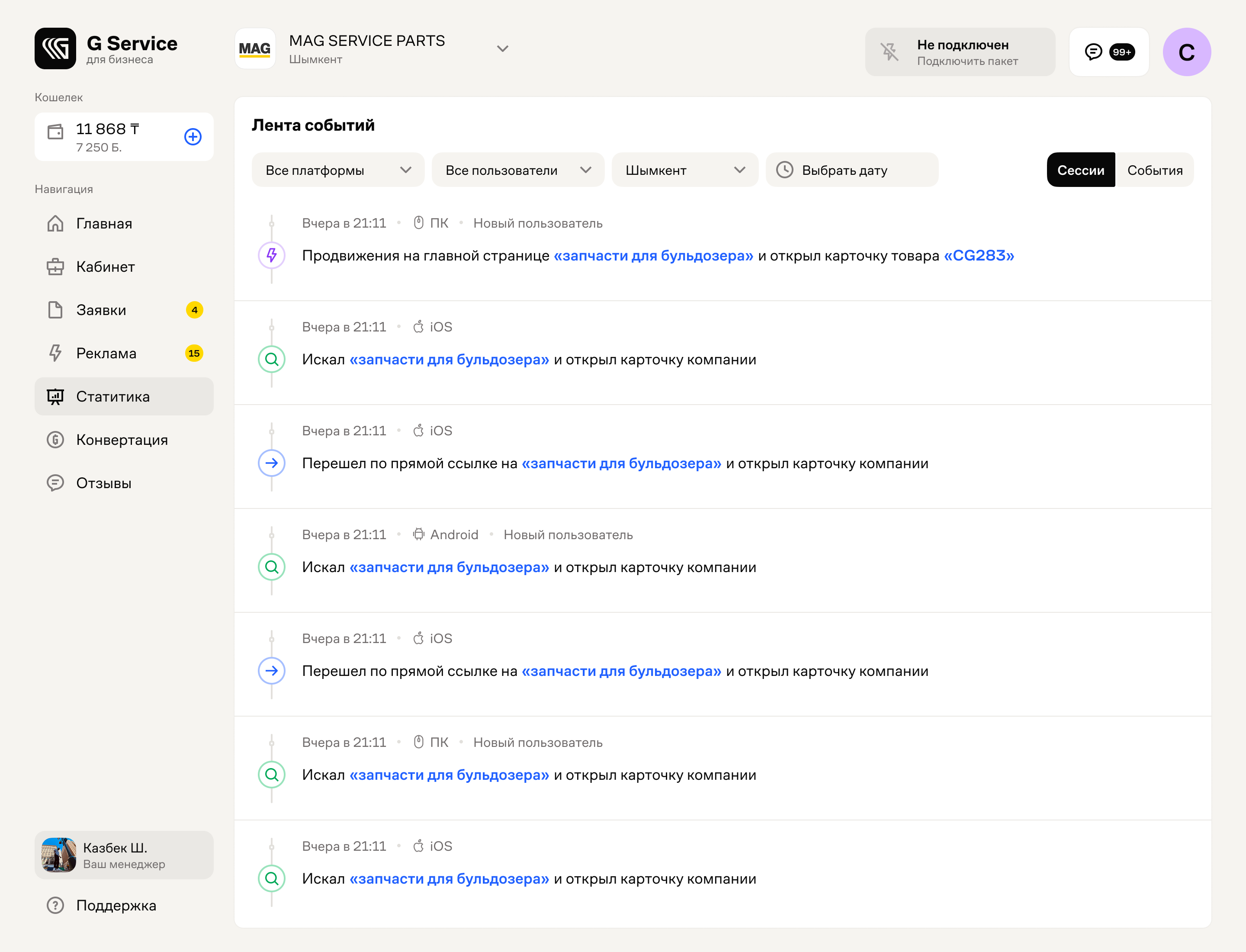
Task: Click the blue arrow icon of first direct-link event
Action: click(271, 463)
